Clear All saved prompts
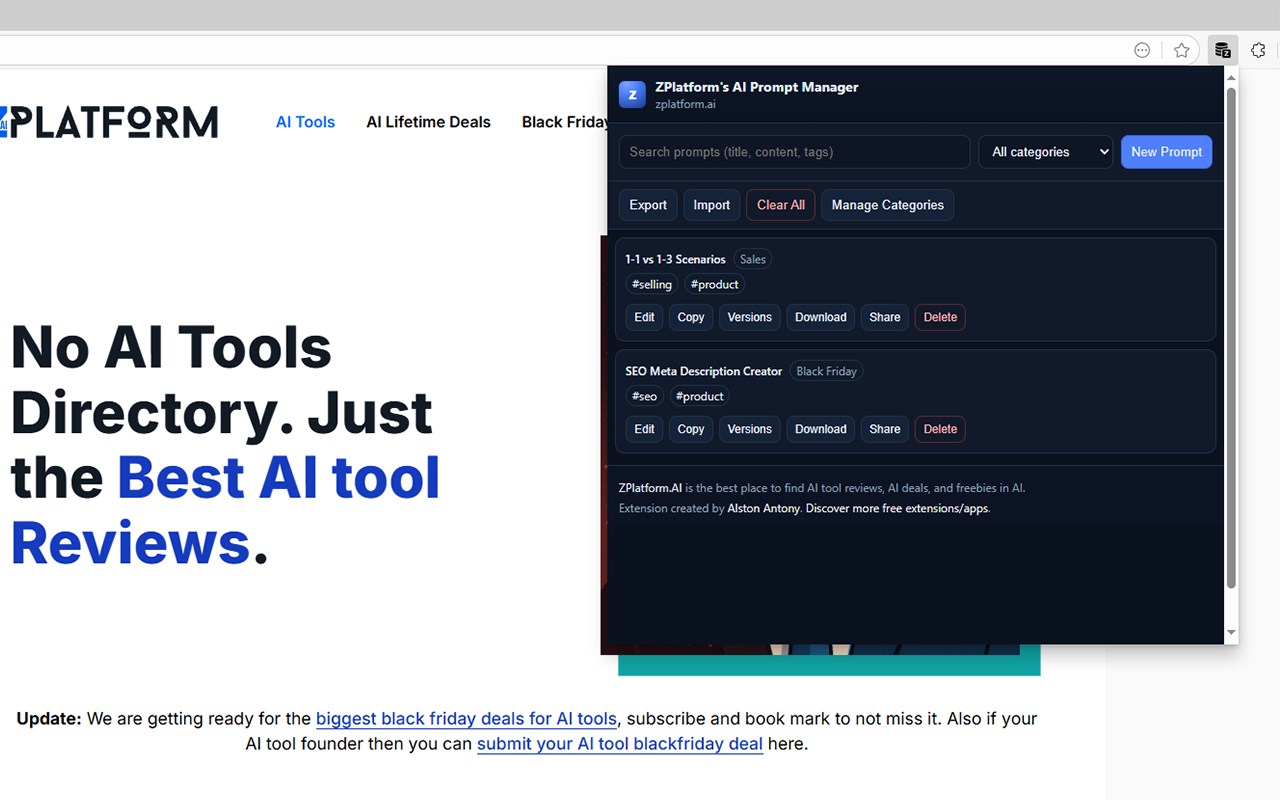Screen dimensions: 1280x800 click(x=781, y=205)
